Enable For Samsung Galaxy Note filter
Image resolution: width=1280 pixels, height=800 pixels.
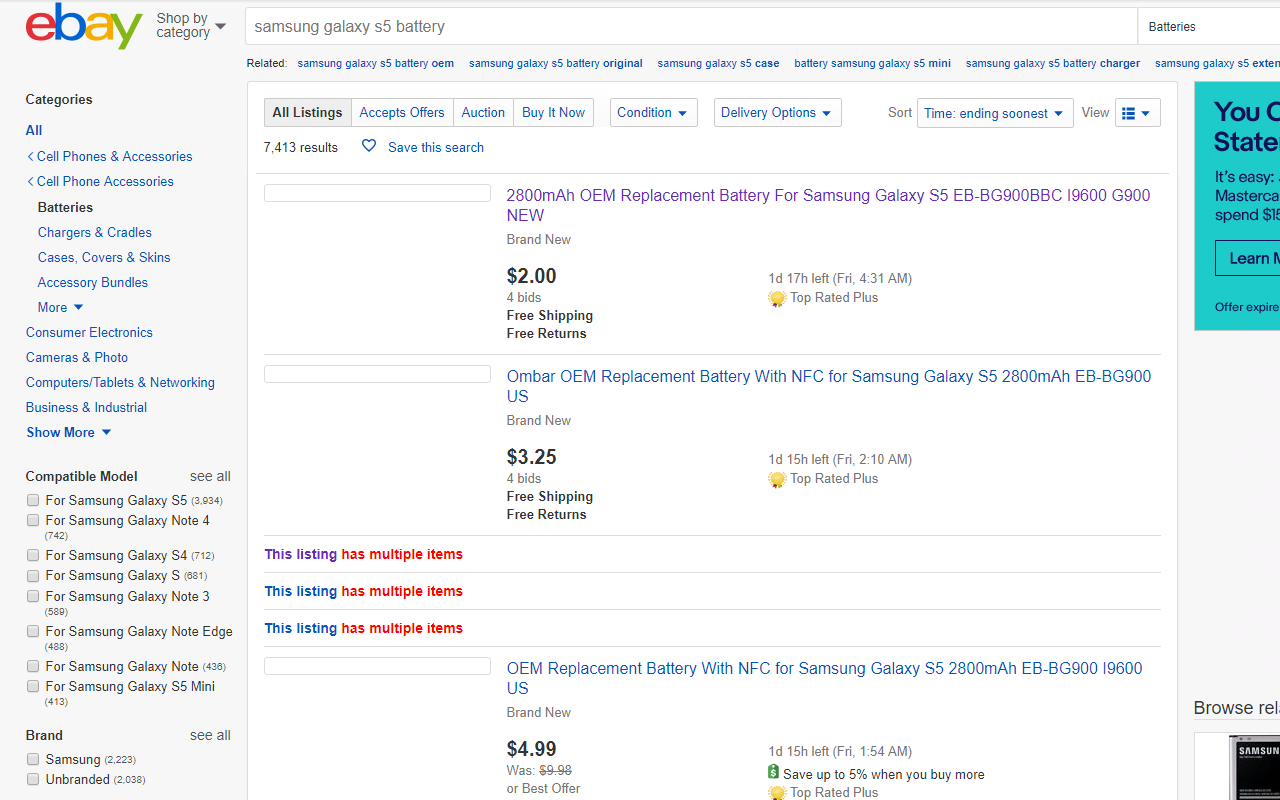point(33,666)
